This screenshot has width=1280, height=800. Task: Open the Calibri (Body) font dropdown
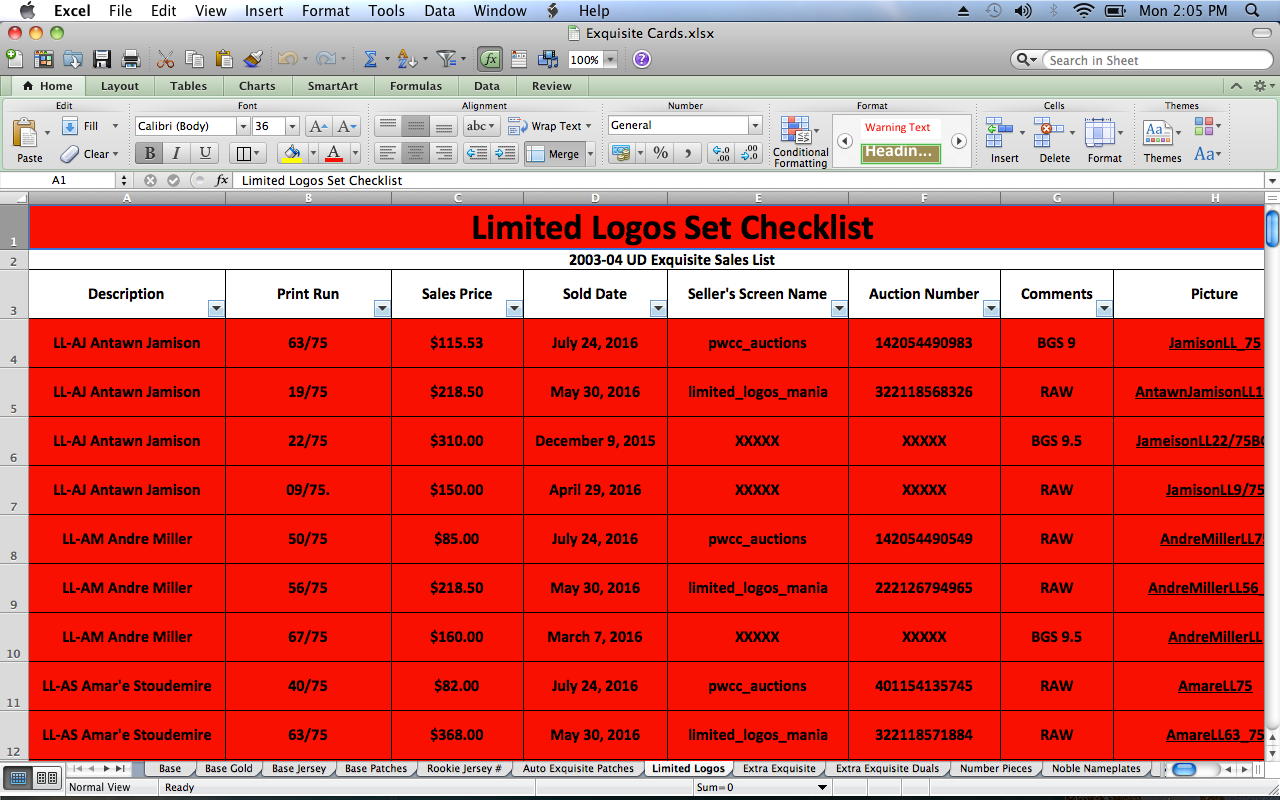point(242,126)
